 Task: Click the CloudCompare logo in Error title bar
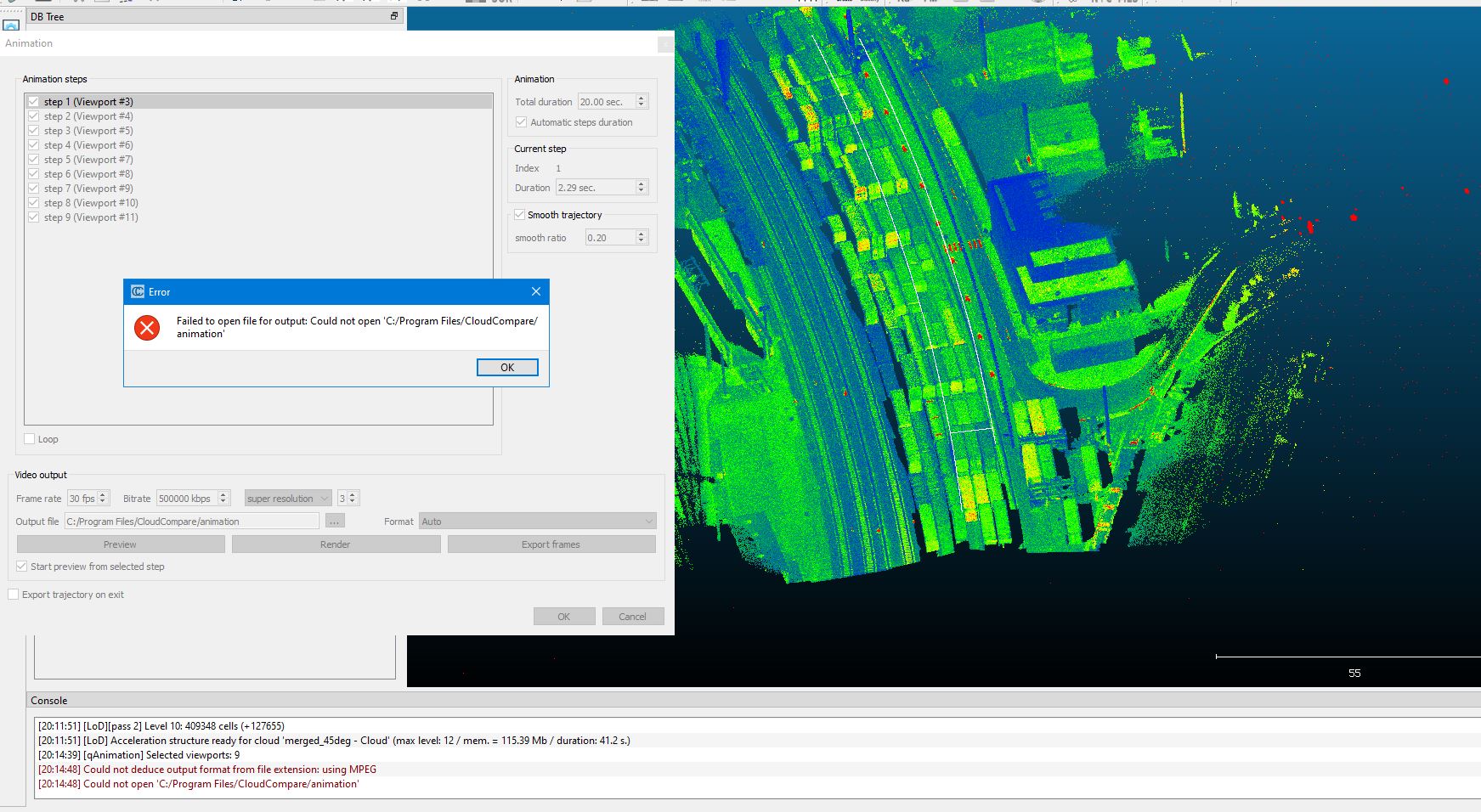click(x=138, y=291)
